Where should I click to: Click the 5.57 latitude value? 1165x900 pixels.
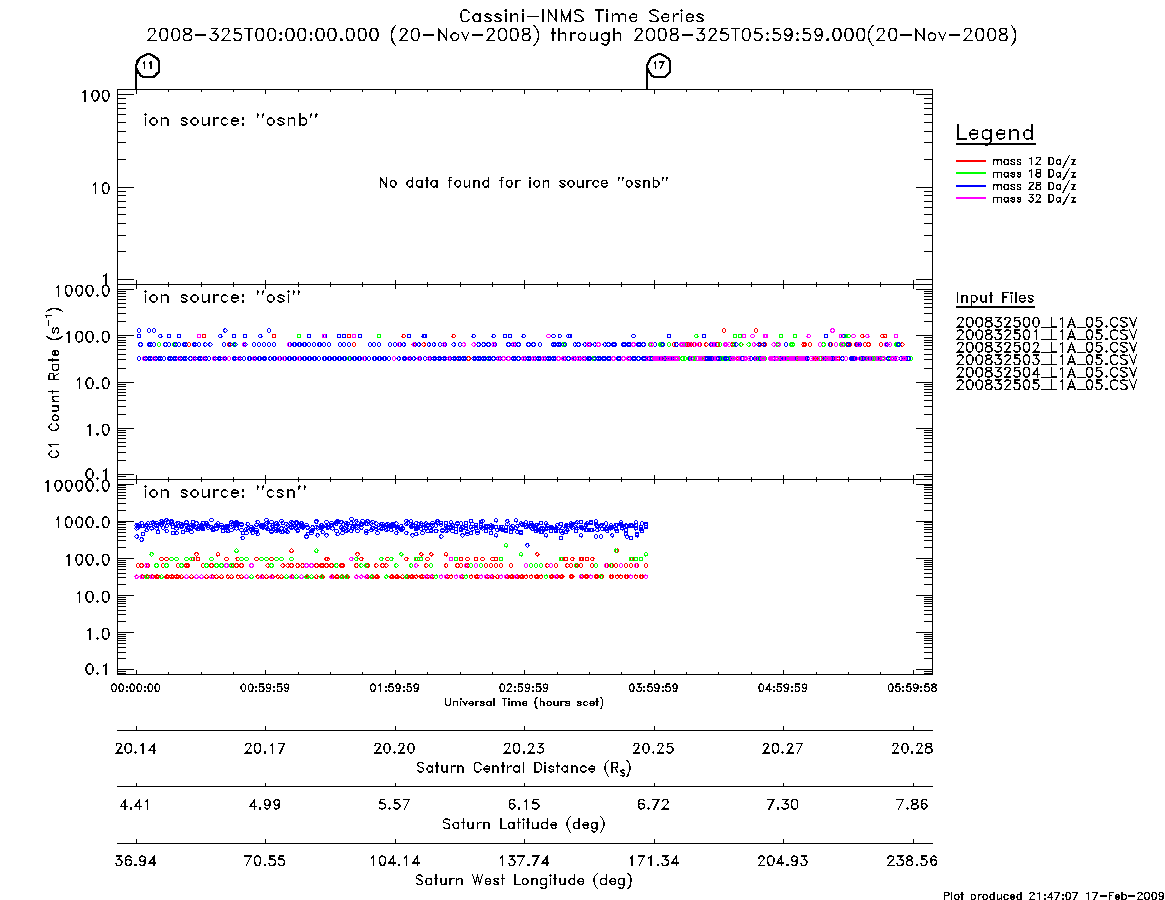click(x=395, y=805)
